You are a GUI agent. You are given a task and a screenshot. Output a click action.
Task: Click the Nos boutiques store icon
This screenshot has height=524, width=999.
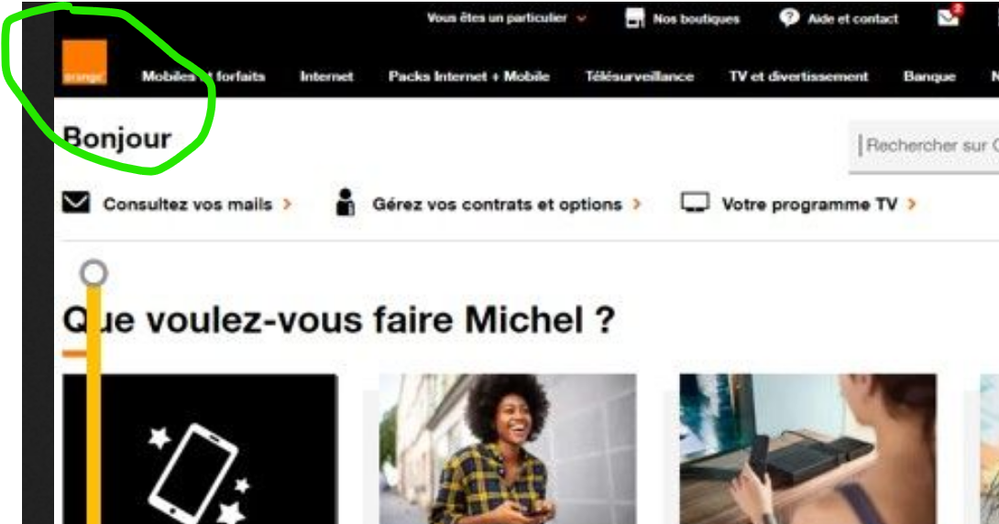(635, 18)
